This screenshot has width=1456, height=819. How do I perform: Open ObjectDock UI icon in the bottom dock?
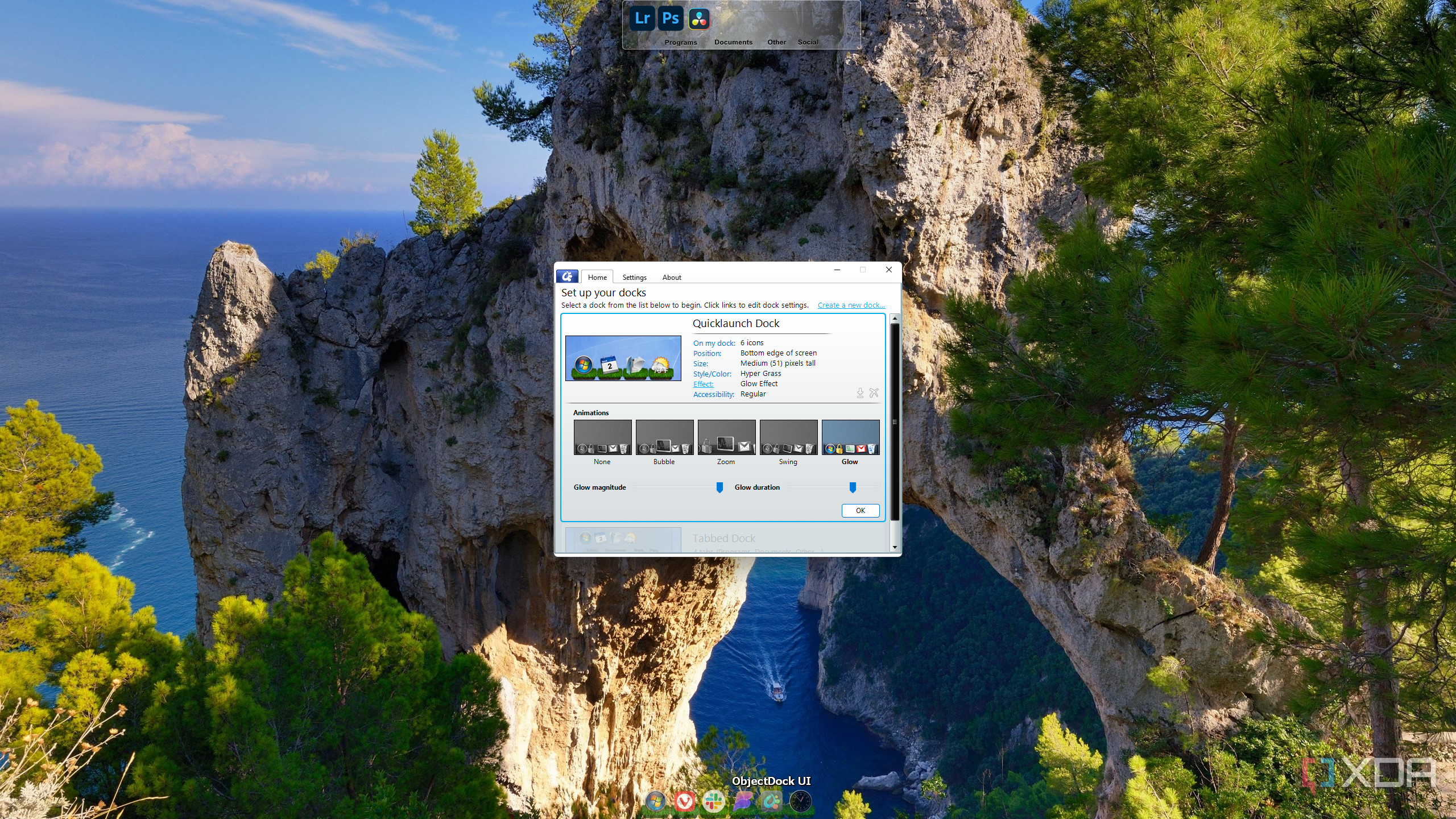click(x=771, y=801)
